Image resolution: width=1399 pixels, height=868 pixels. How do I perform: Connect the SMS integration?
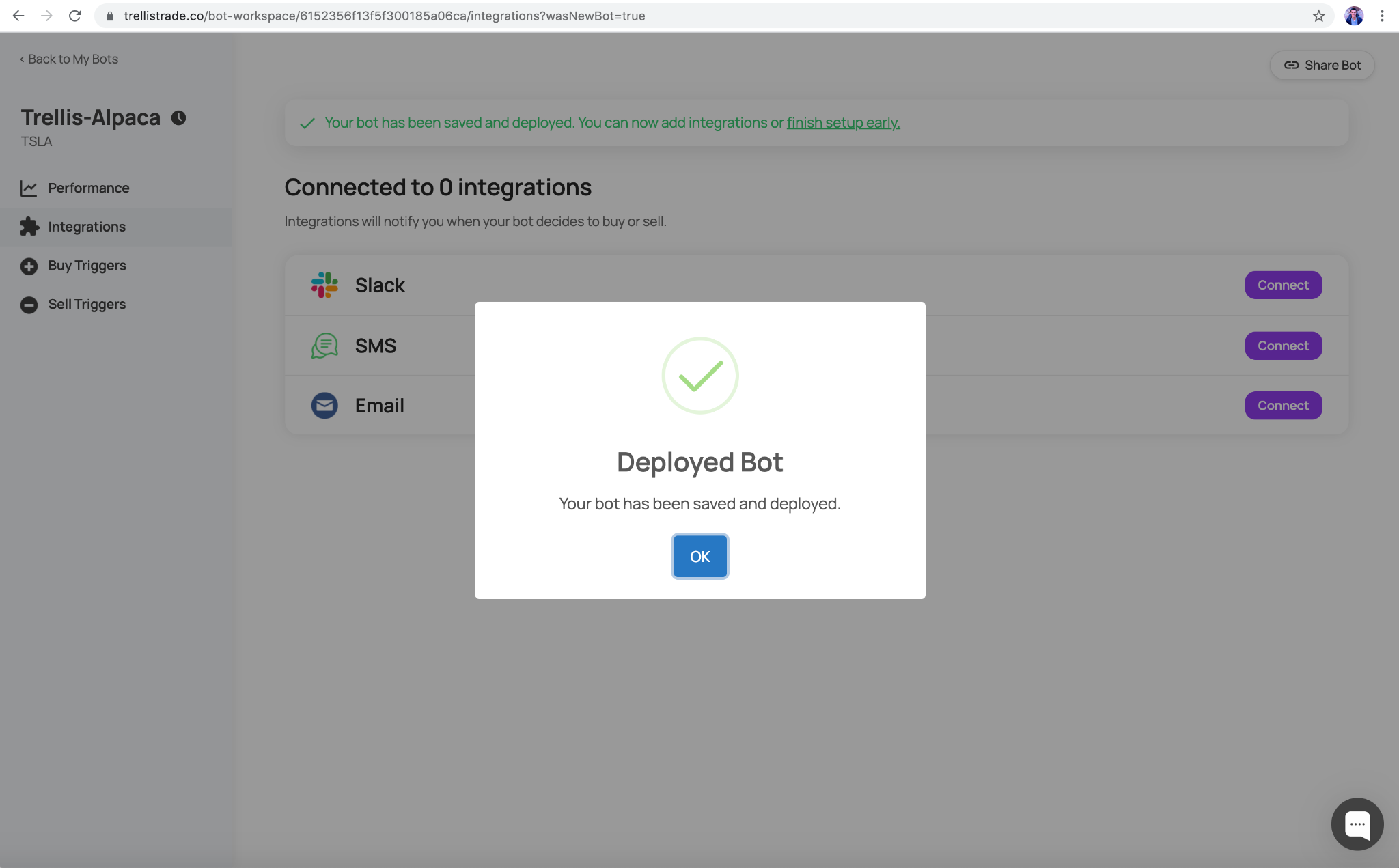point(1283,346)
